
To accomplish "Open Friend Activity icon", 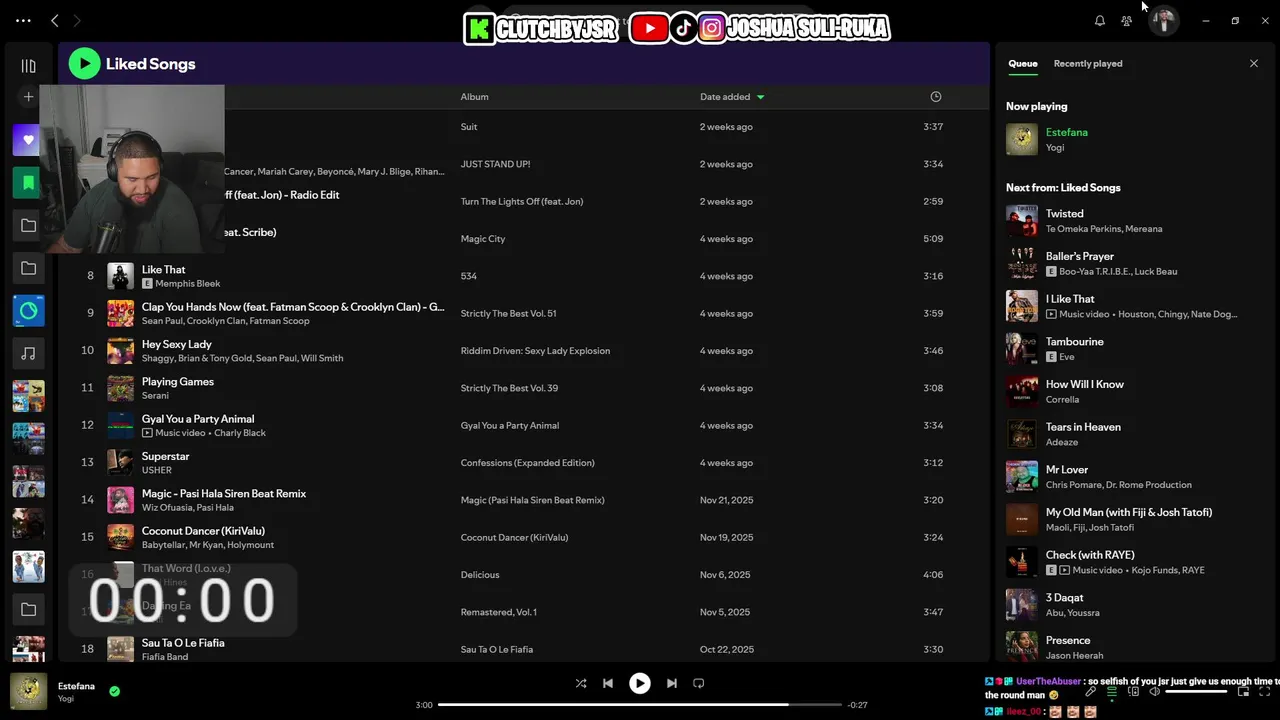I will (x=1127, y=20).
